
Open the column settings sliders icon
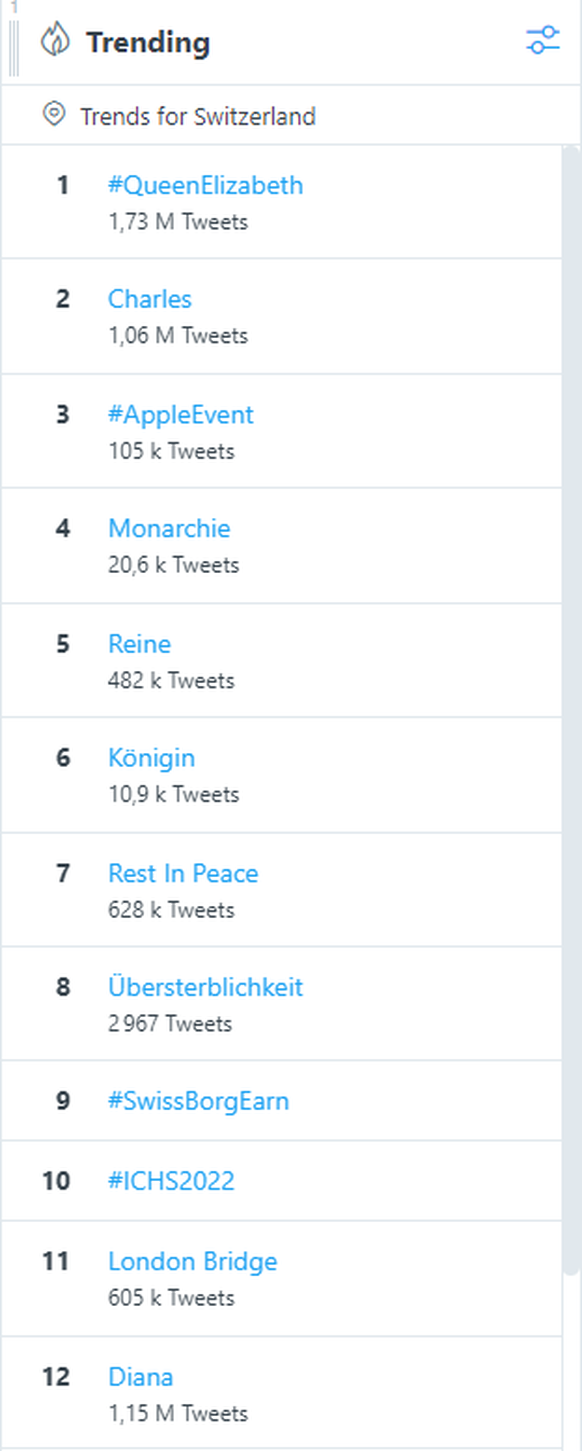click(543, 41)
